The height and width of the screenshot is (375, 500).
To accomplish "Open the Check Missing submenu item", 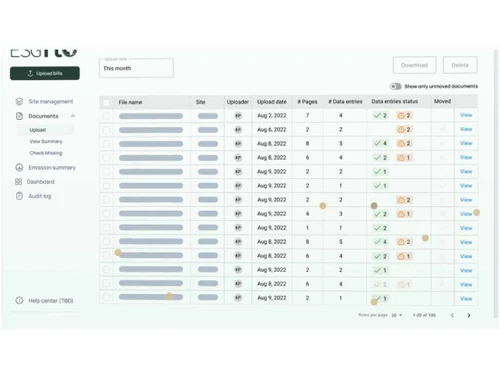I will (46, 153).
